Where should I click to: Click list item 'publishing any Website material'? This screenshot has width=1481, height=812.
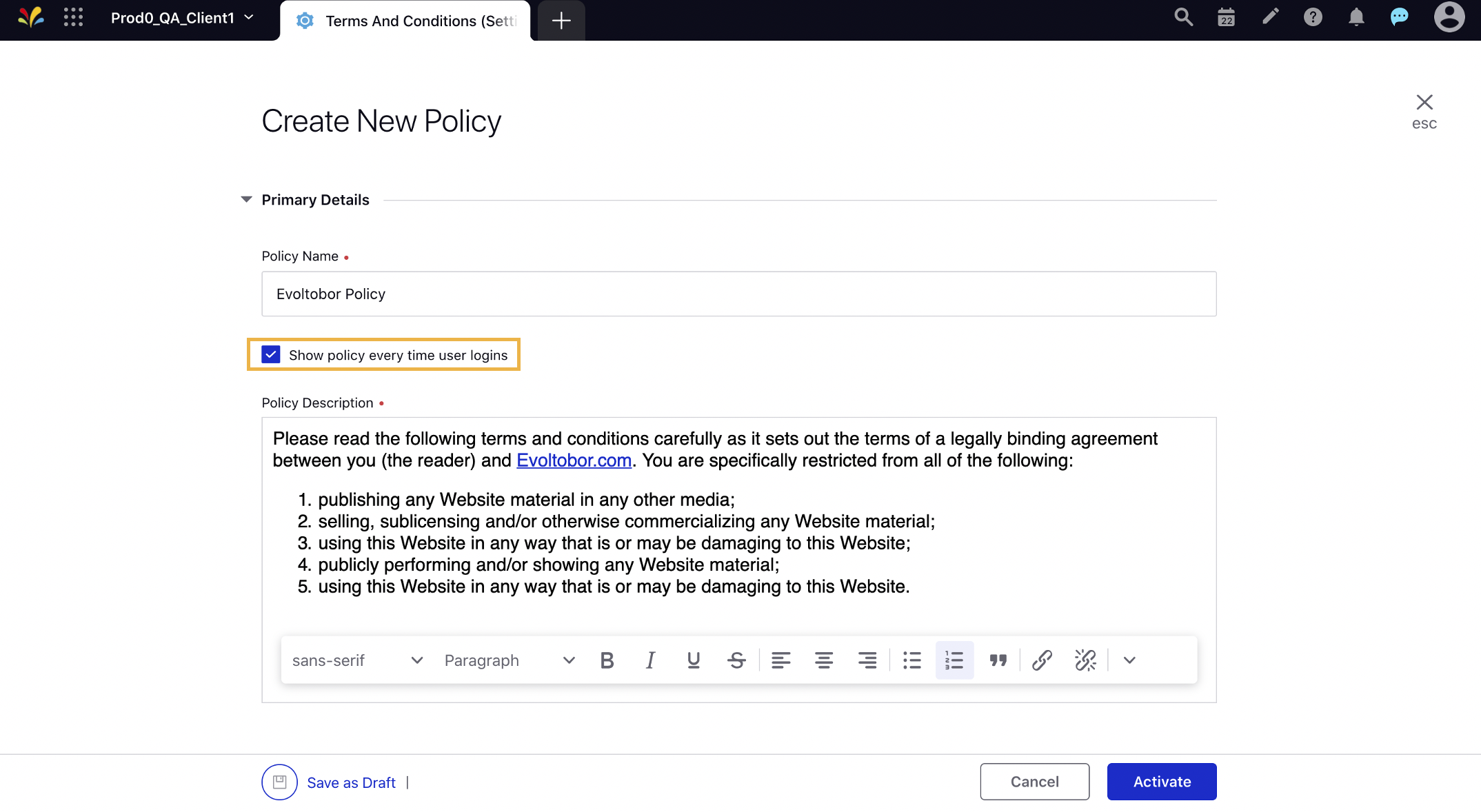tap(526, 500)
